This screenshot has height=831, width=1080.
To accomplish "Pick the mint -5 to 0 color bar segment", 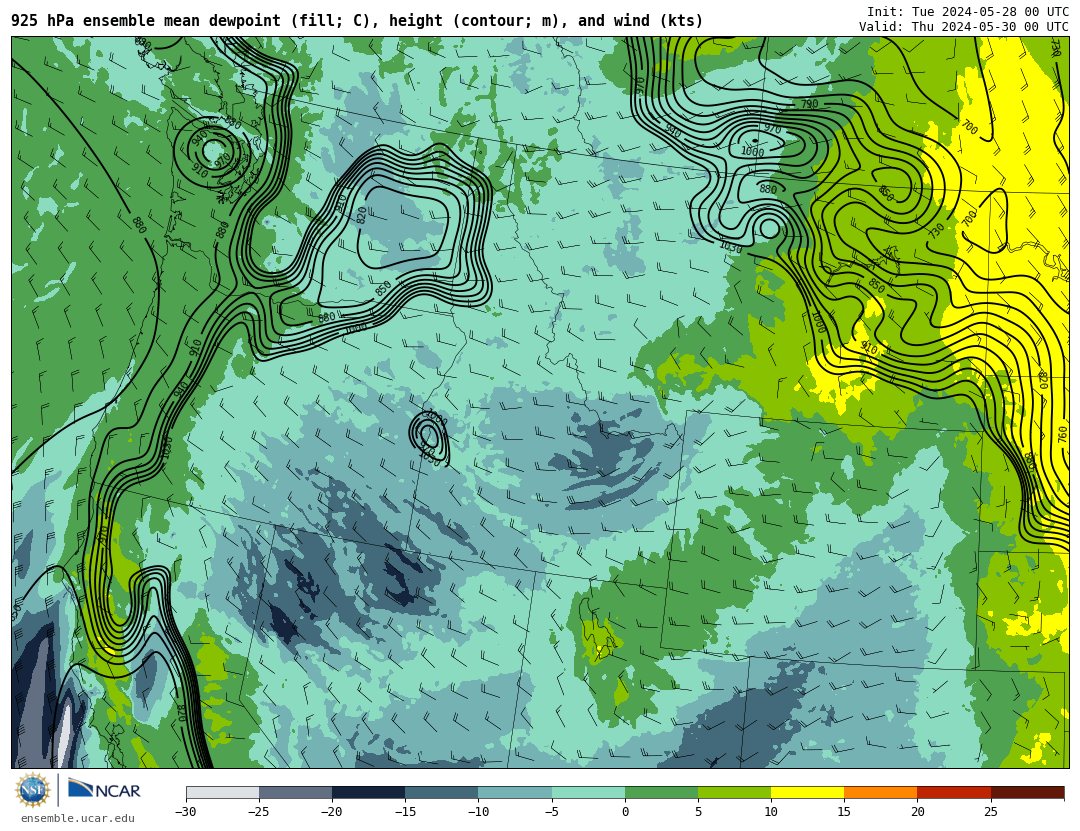I will (588, 792).
